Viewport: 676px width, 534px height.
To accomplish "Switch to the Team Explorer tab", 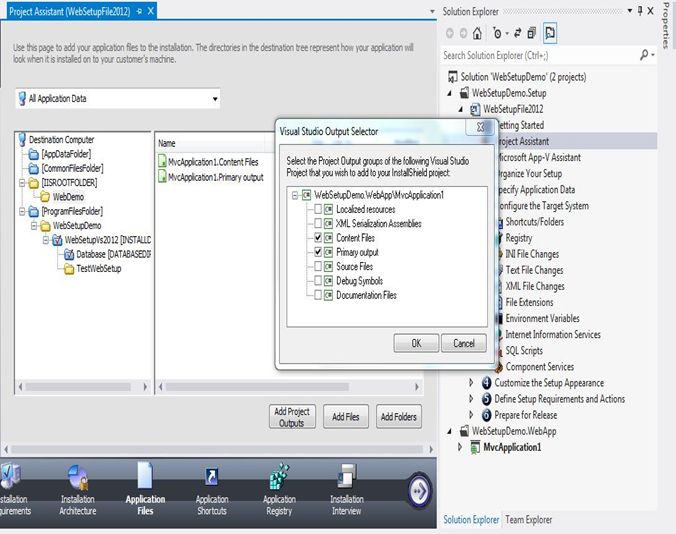I will [529, 520].
